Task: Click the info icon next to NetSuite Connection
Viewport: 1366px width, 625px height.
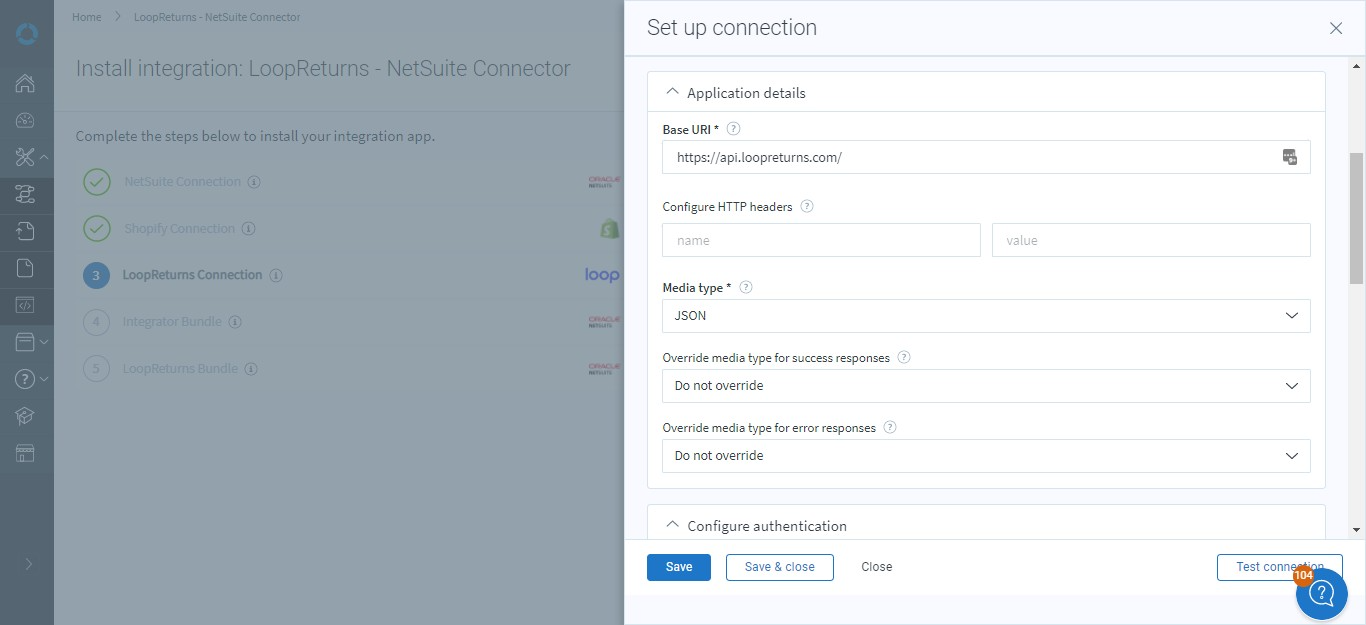Action: (x=254, y=182)
